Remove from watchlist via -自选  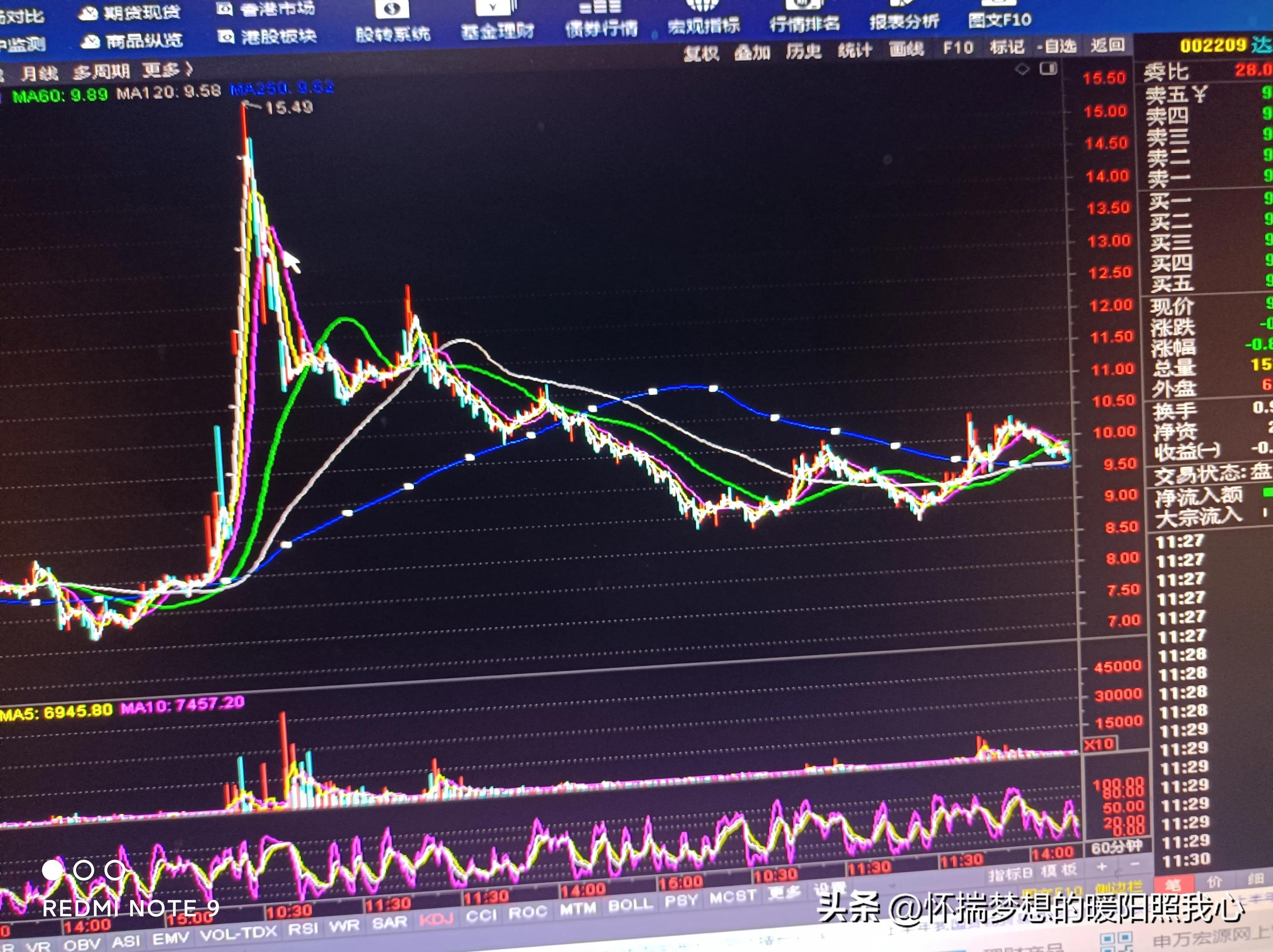click(1057, 46)
